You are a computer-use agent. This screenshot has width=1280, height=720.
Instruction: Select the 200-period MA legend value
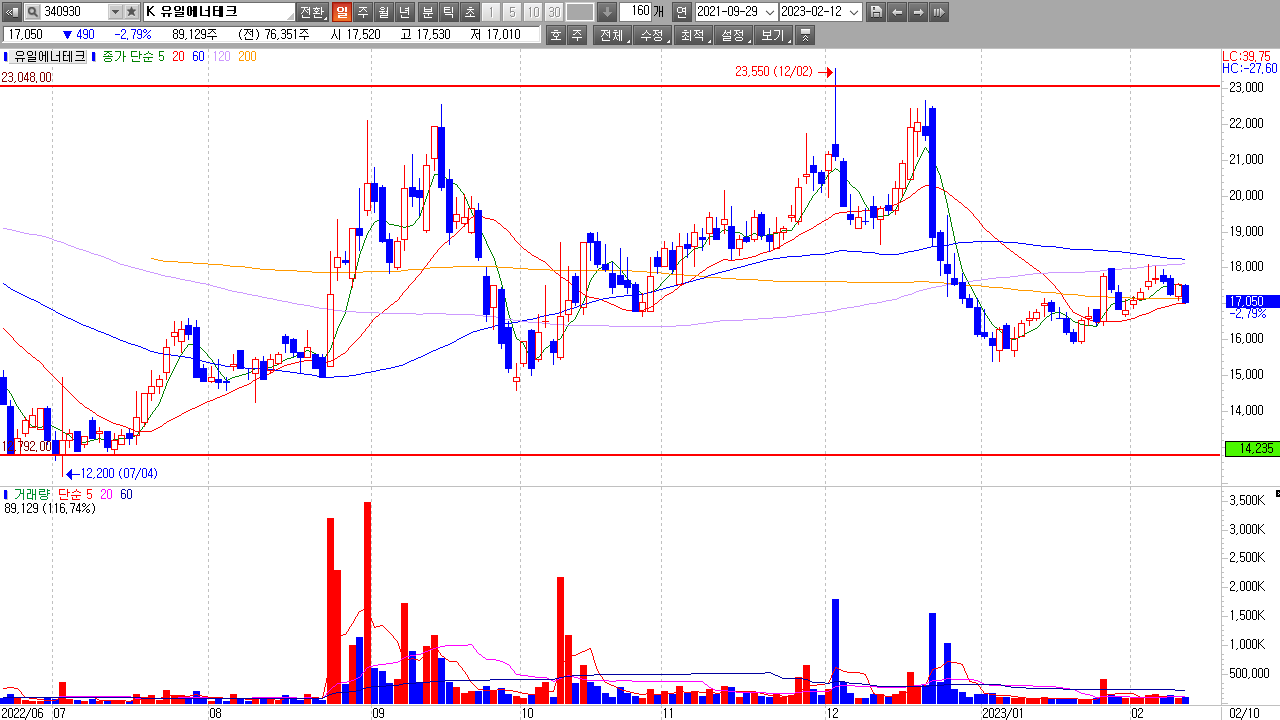coord(246,57)
